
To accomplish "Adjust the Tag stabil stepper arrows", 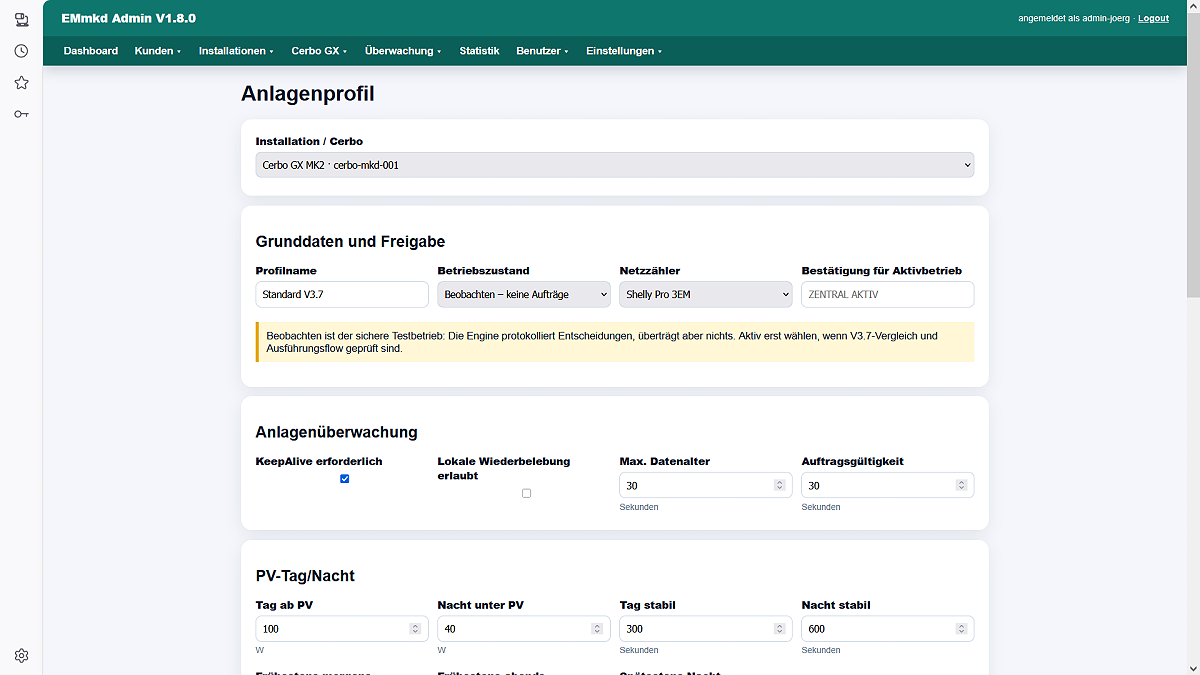I will pos(779,629).
